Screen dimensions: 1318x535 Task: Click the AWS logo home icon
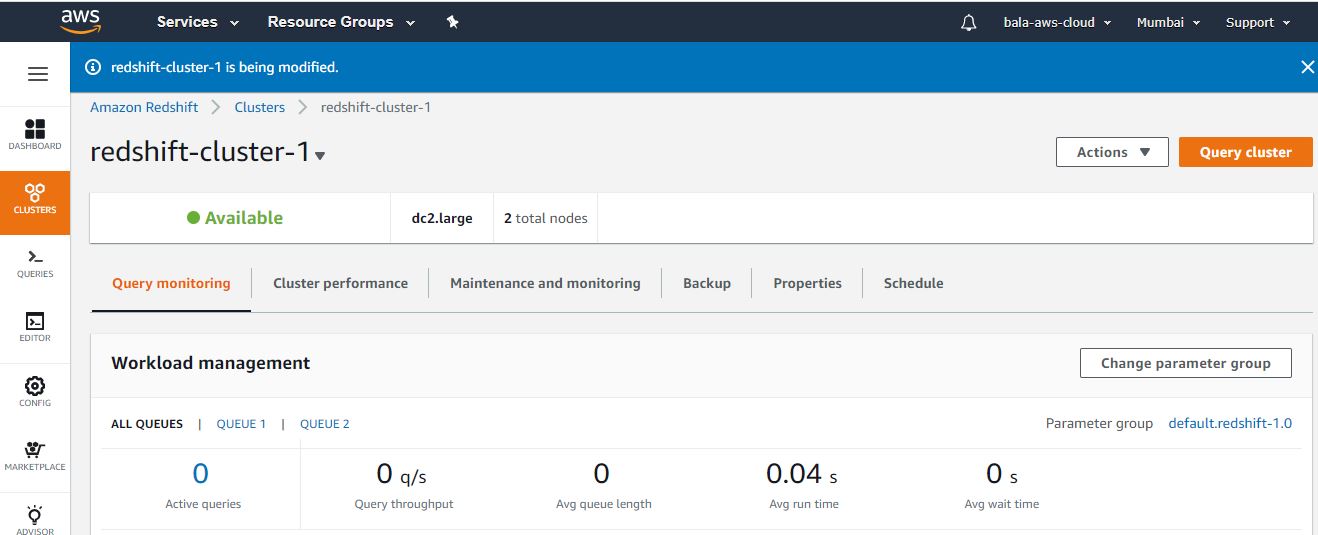click(80, 20)
